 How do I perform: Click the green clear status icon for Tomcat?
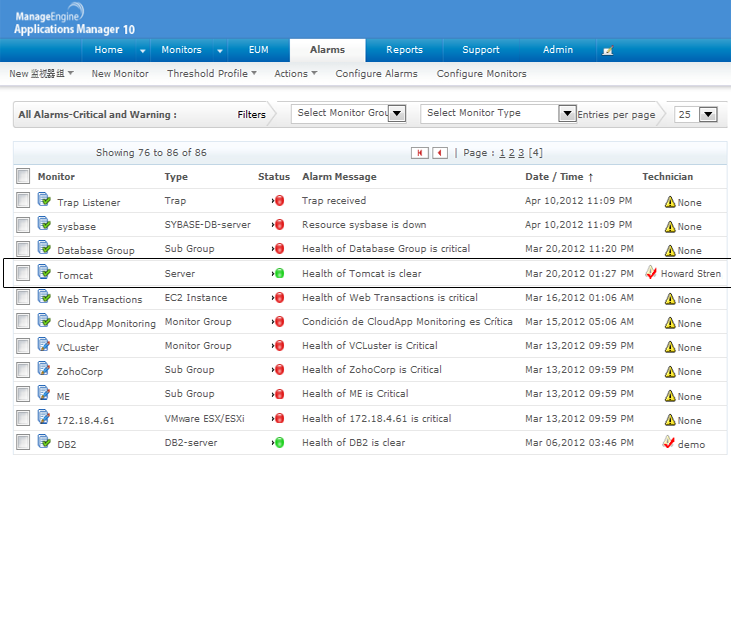point(278,273)
